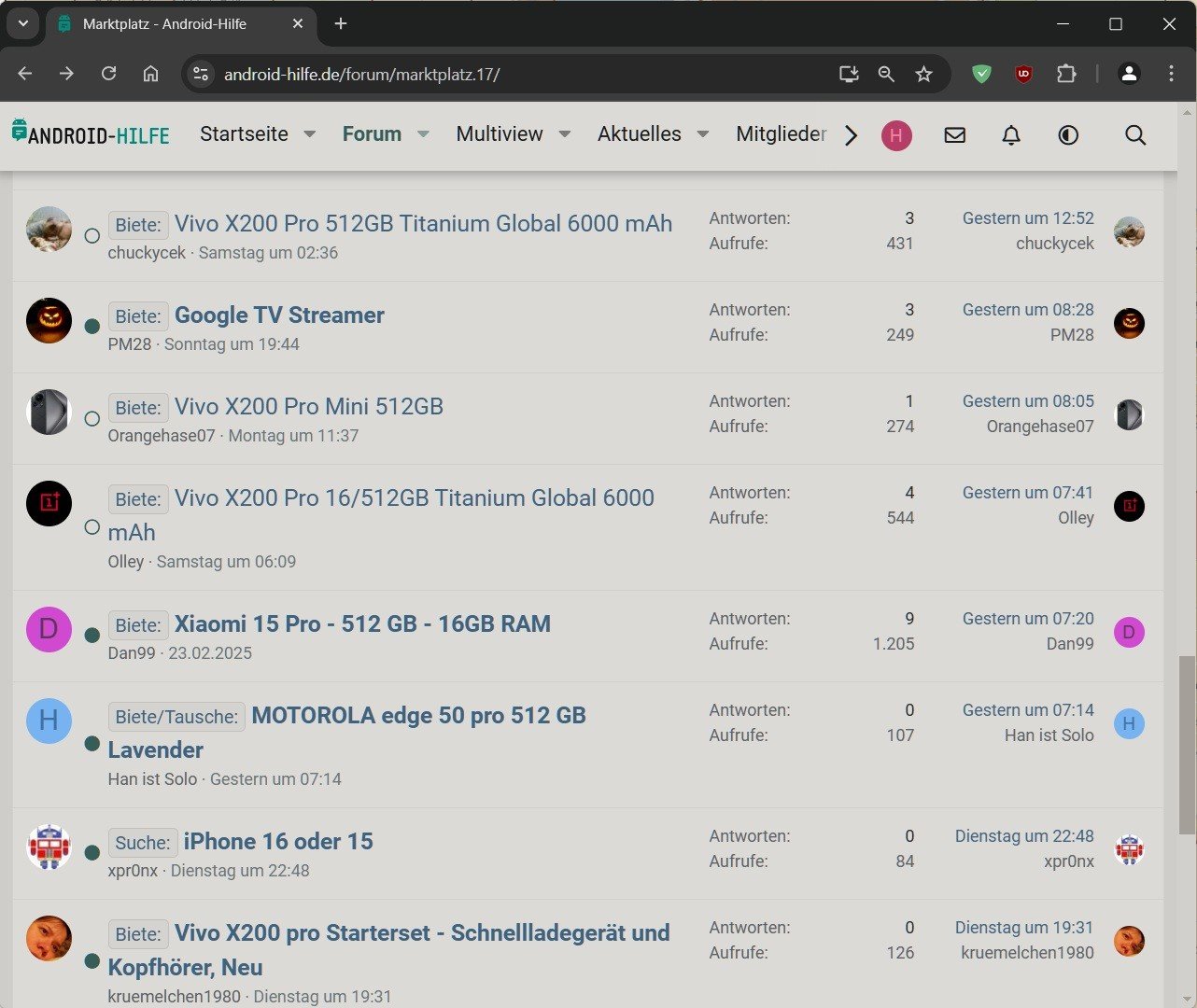Click the Biete/Tausche: prefix label
This screenshot has width=1197, height=1008.
click(176, 717)
